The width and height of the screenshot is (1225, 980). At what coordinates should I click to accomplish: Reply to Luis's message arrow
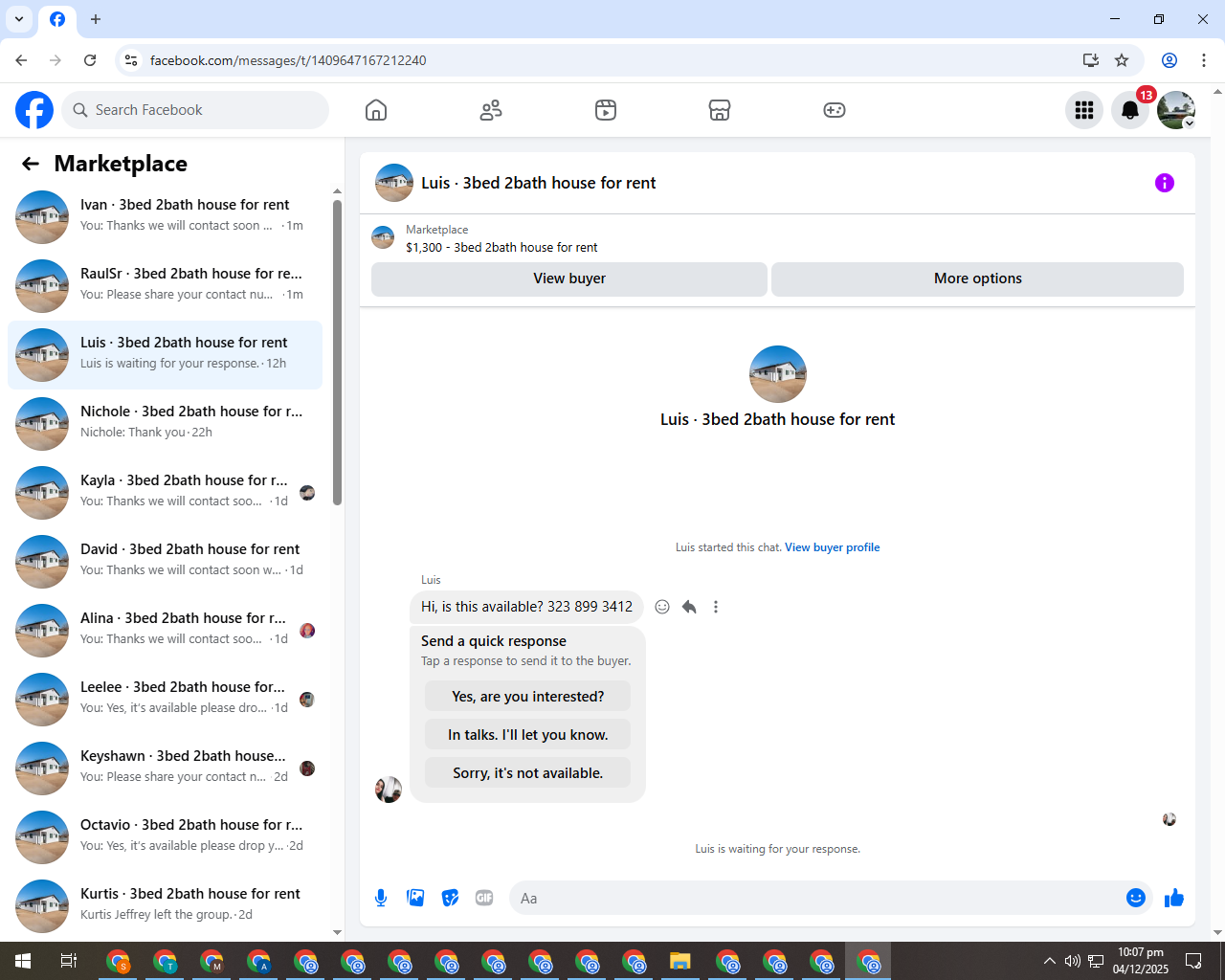click(689, 607)
